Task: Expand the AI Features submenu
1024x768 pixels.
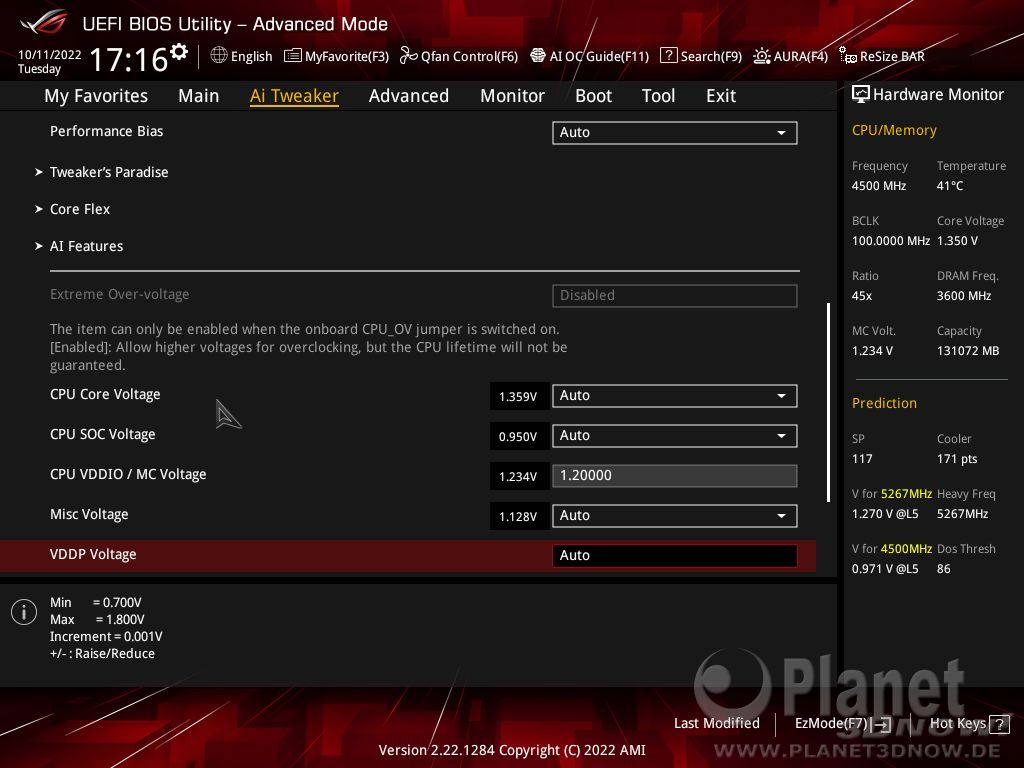Action: [x=86, y=246]
